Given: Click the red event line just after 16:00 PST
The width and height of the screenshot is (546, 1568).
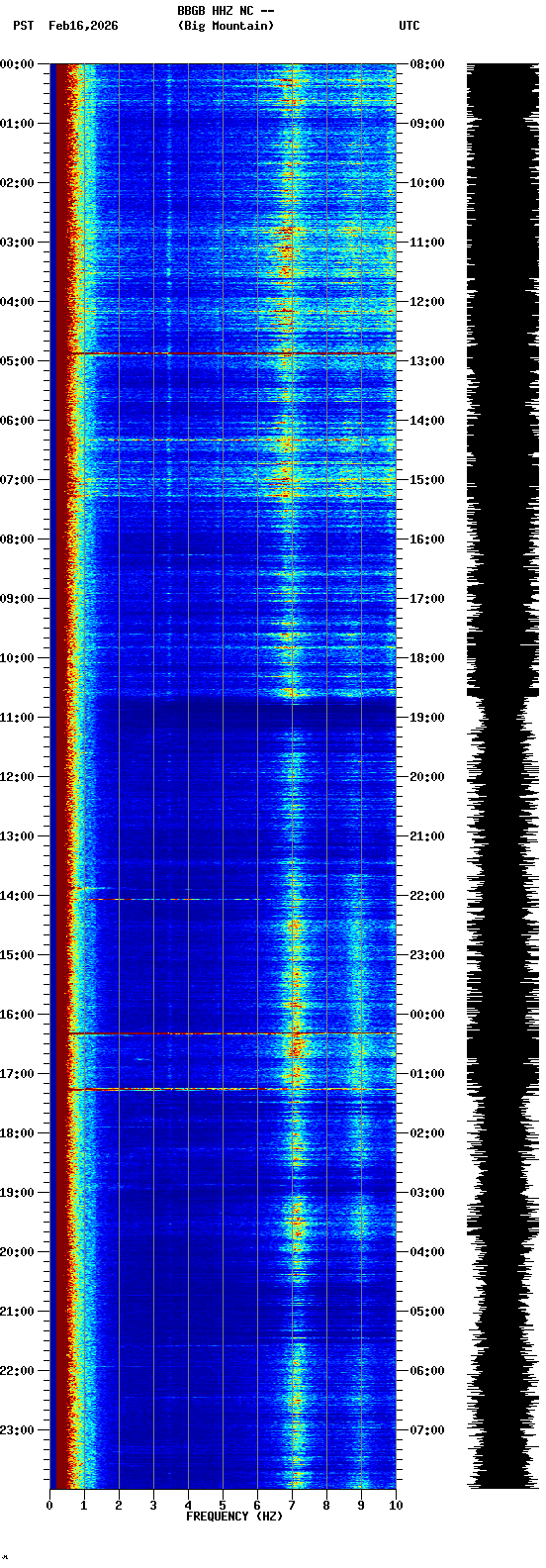Looking at the screenshot, I should (232, 1033).
